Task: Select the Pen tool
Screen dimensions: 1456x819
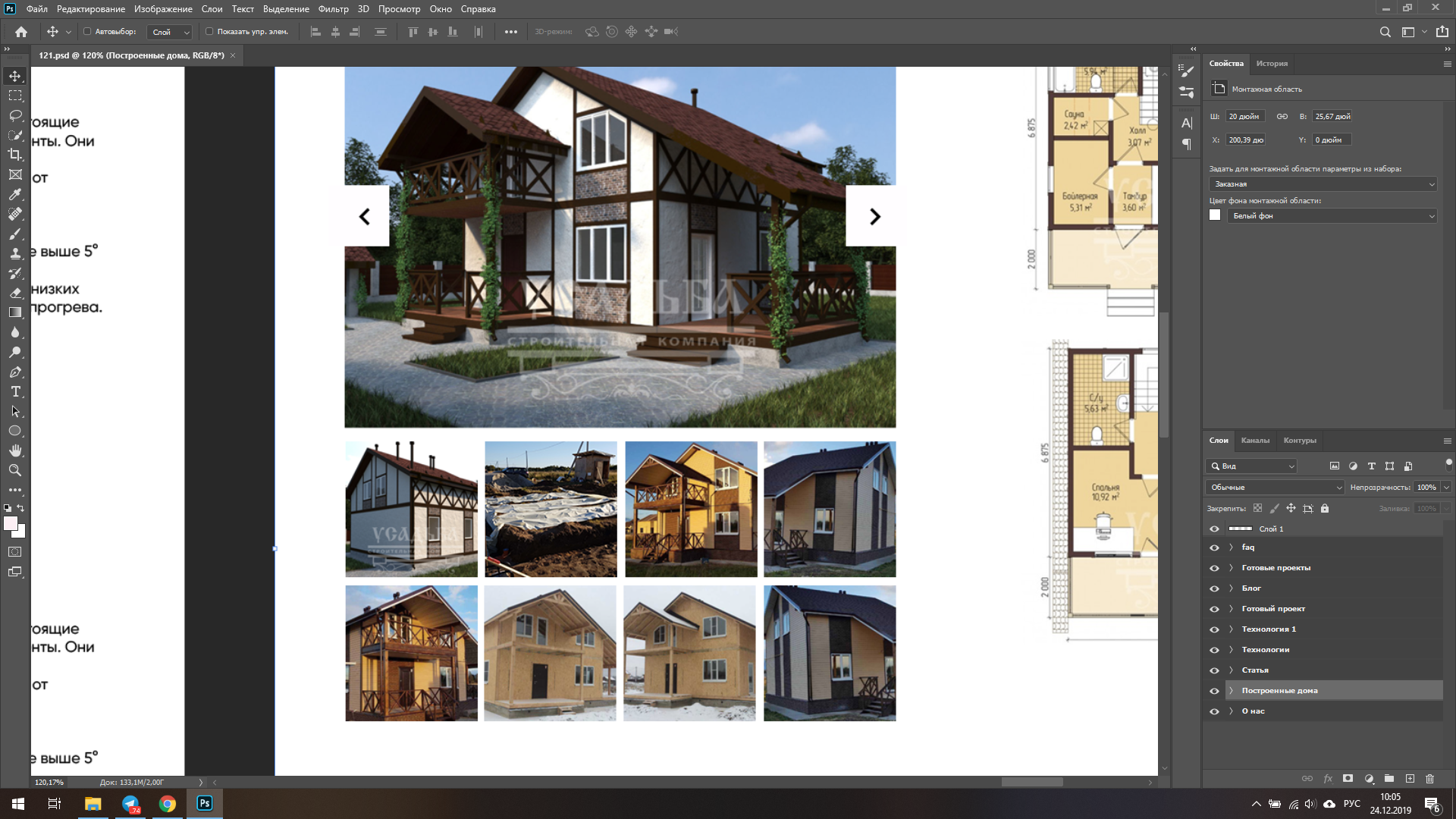Action: pos(15,372)
